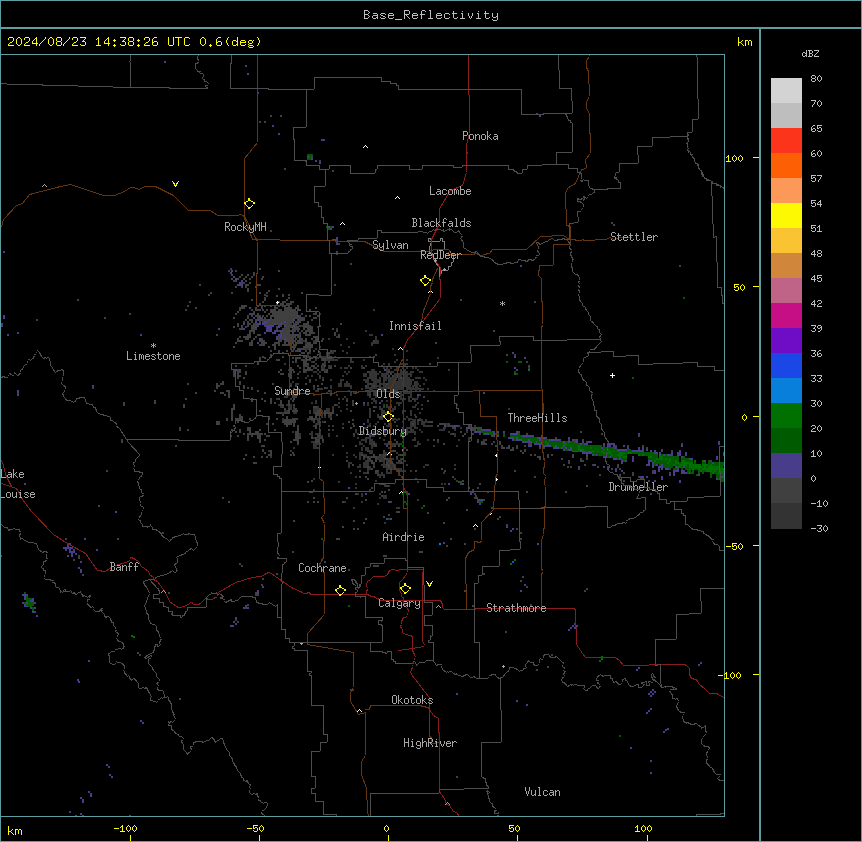Pick the purple 39-36 dBZ legend color

[x=786, y=340]
